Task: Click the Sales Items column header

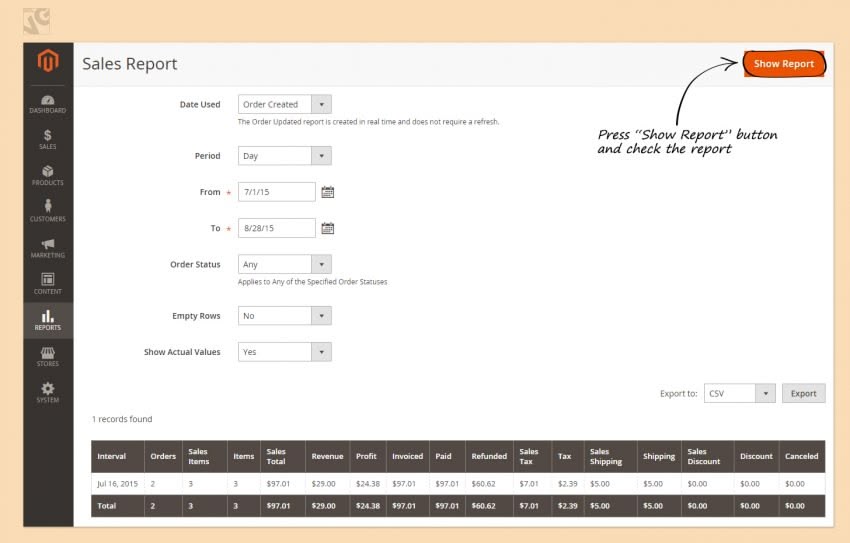Action: (204, 456)
